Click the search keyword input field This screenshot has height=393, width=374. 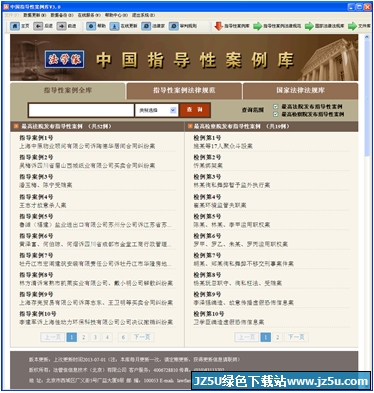click(81, 110)
